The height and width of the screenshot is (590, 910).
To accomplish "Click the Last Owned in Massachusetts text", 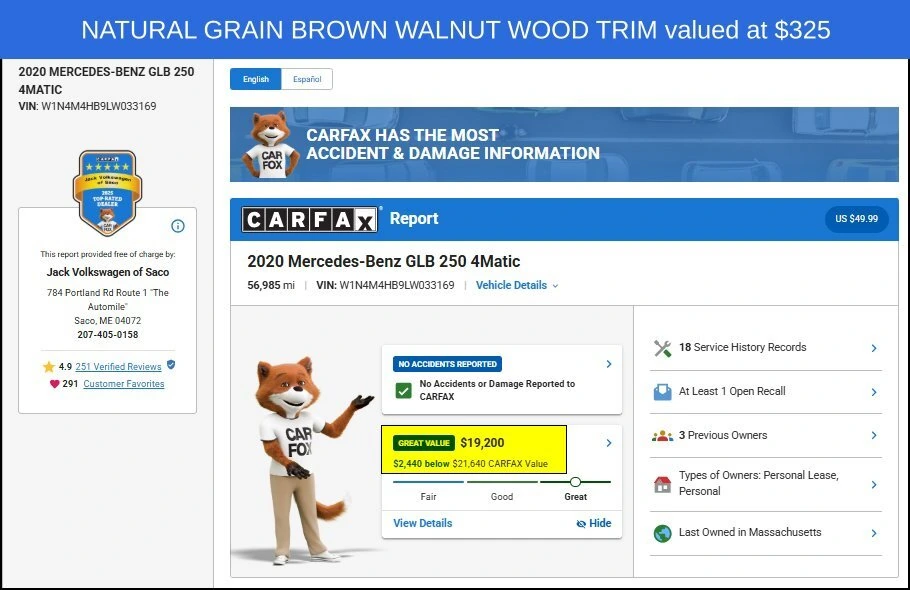I will 750,532.
